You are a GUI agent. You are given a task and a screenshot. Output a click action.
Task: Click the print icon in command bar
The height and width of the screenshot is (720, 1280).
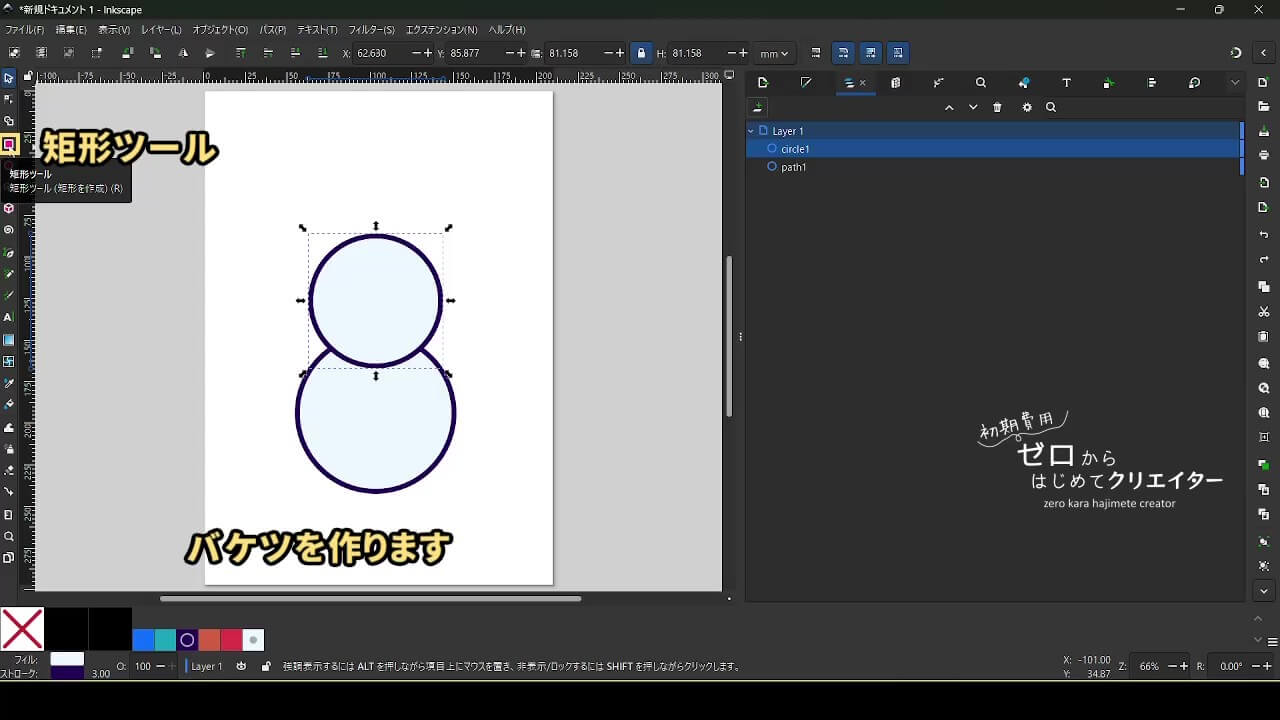pyautogui.click(x=1264, y=155)
